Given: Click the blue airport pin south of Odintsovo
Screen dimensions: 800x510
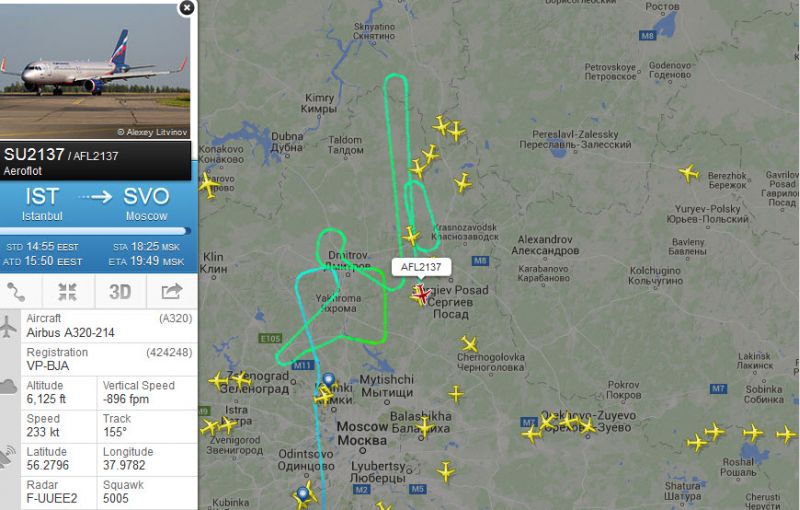Looking at the screenshot, I should click(303, 494).
